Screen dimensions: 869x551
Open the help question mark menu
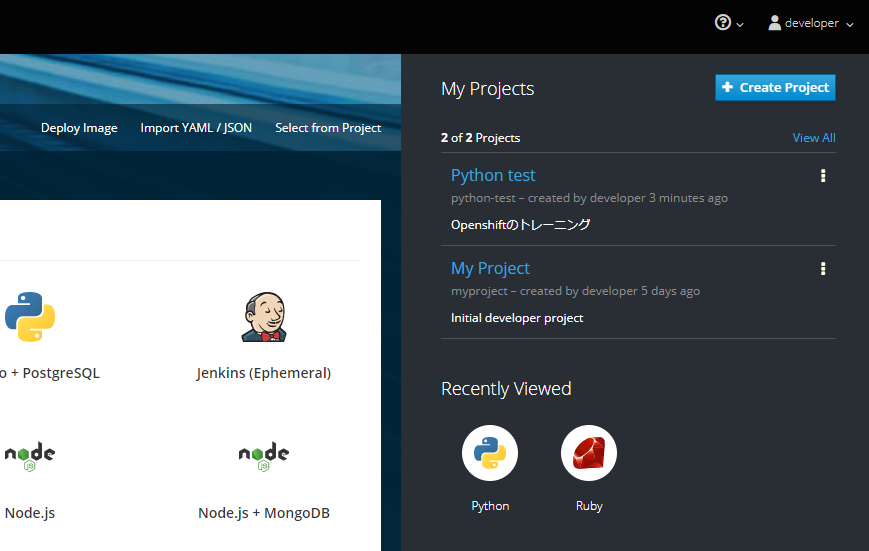[x=729, y=23]
